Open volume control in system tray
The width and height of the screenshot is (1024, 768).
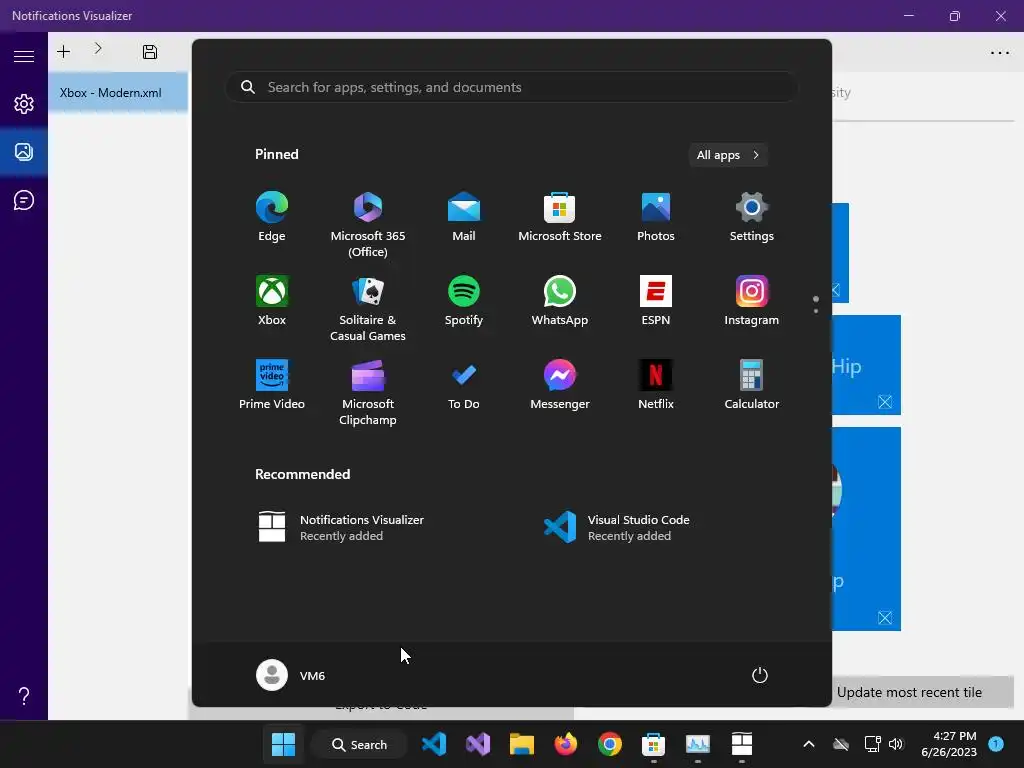[896, 744]
